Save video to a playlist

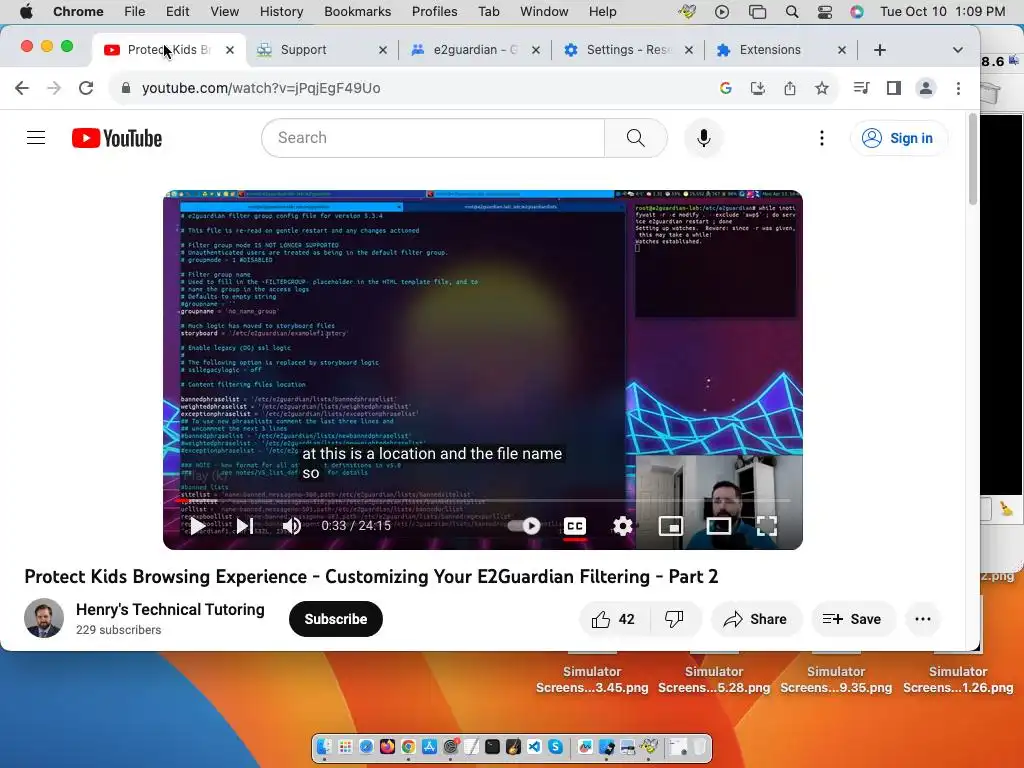point(852,619)
